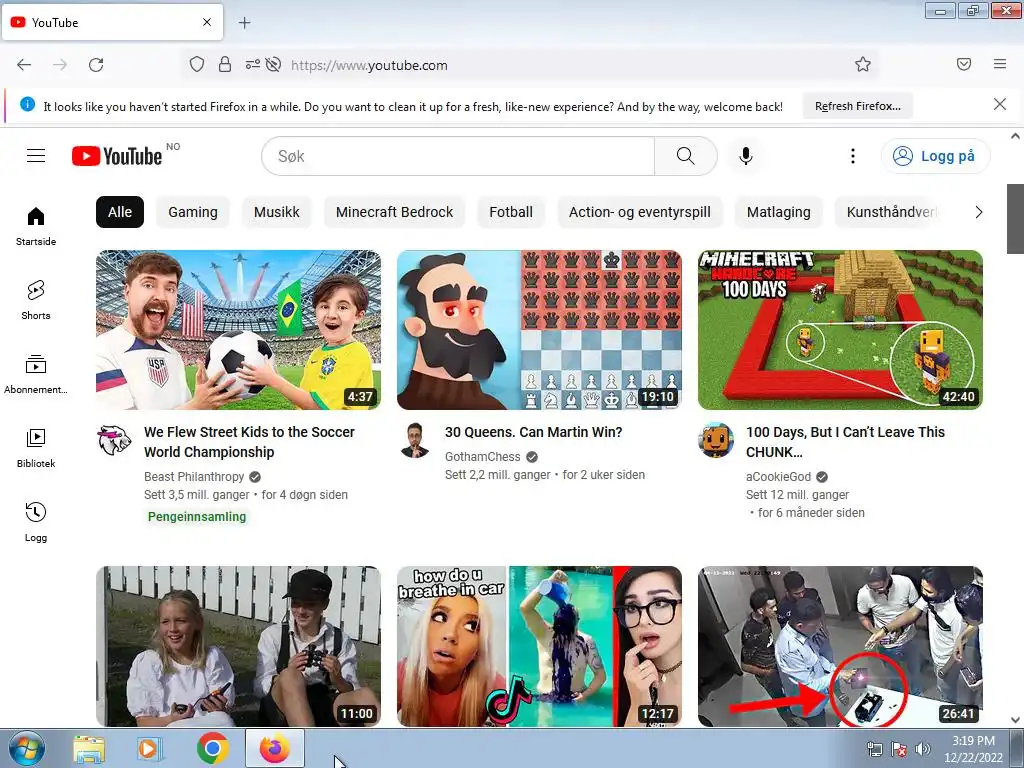Start voice search with microphone icon
Screen dimensions: 1024x768
coord(746,156)
